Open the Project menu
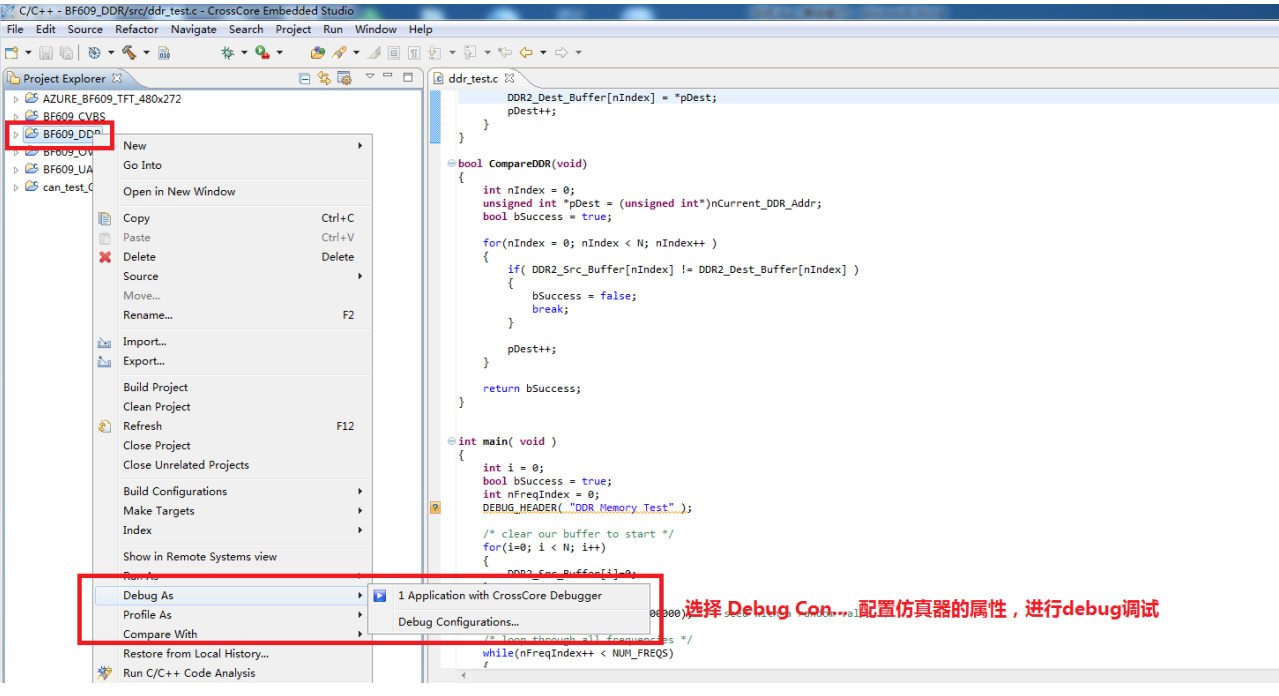The width and height of the screenshot is (1279, 696). [293, 29]
